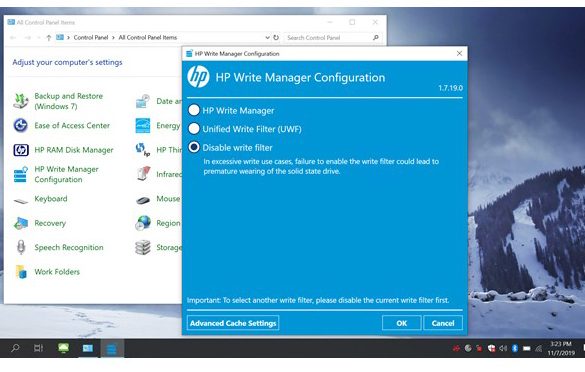Select the HP Write Manager radio button
The width and height of the screenshot is (585, 372).
(194, 110)
